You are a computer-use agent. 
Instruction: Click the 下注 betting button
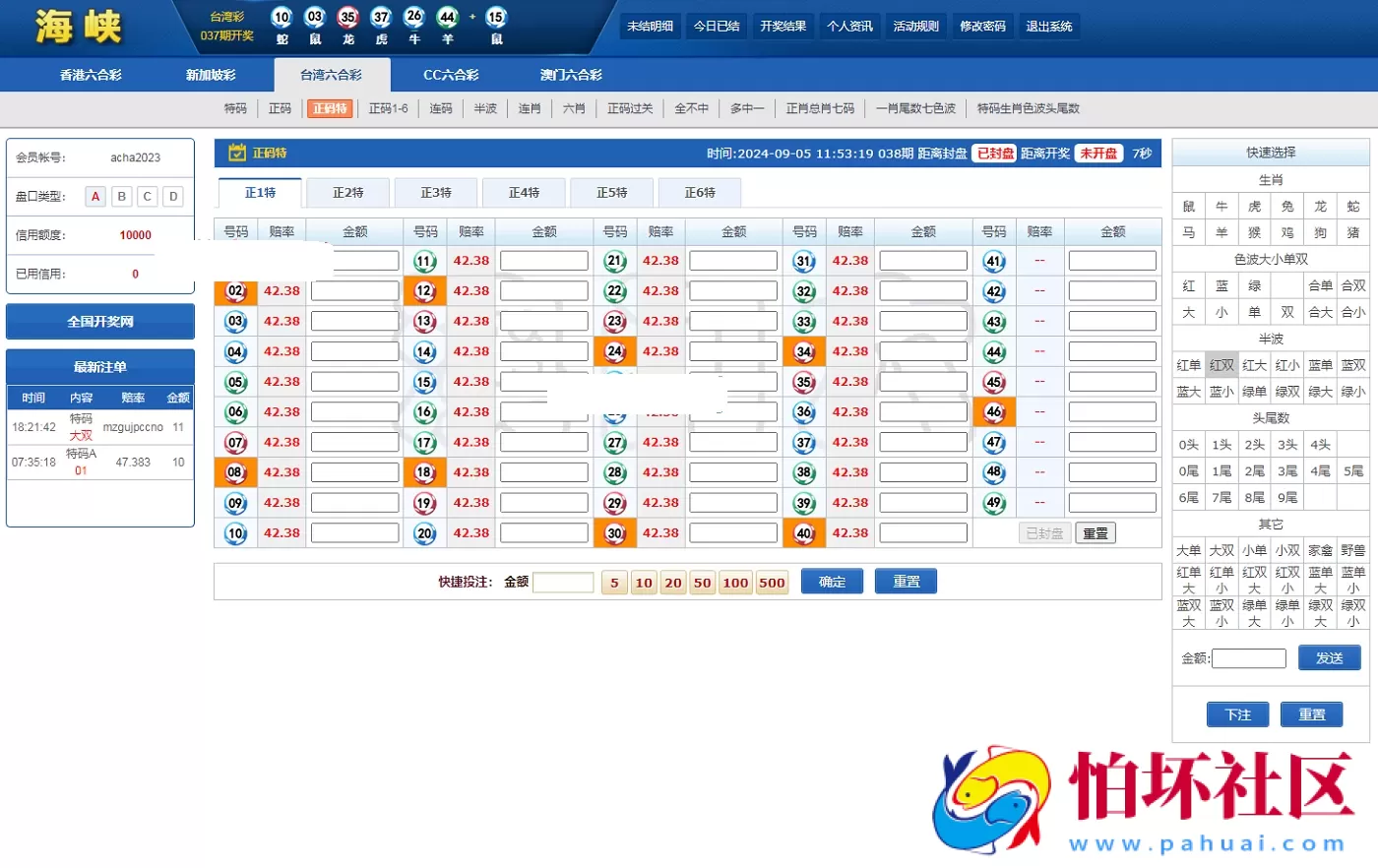1237,714
